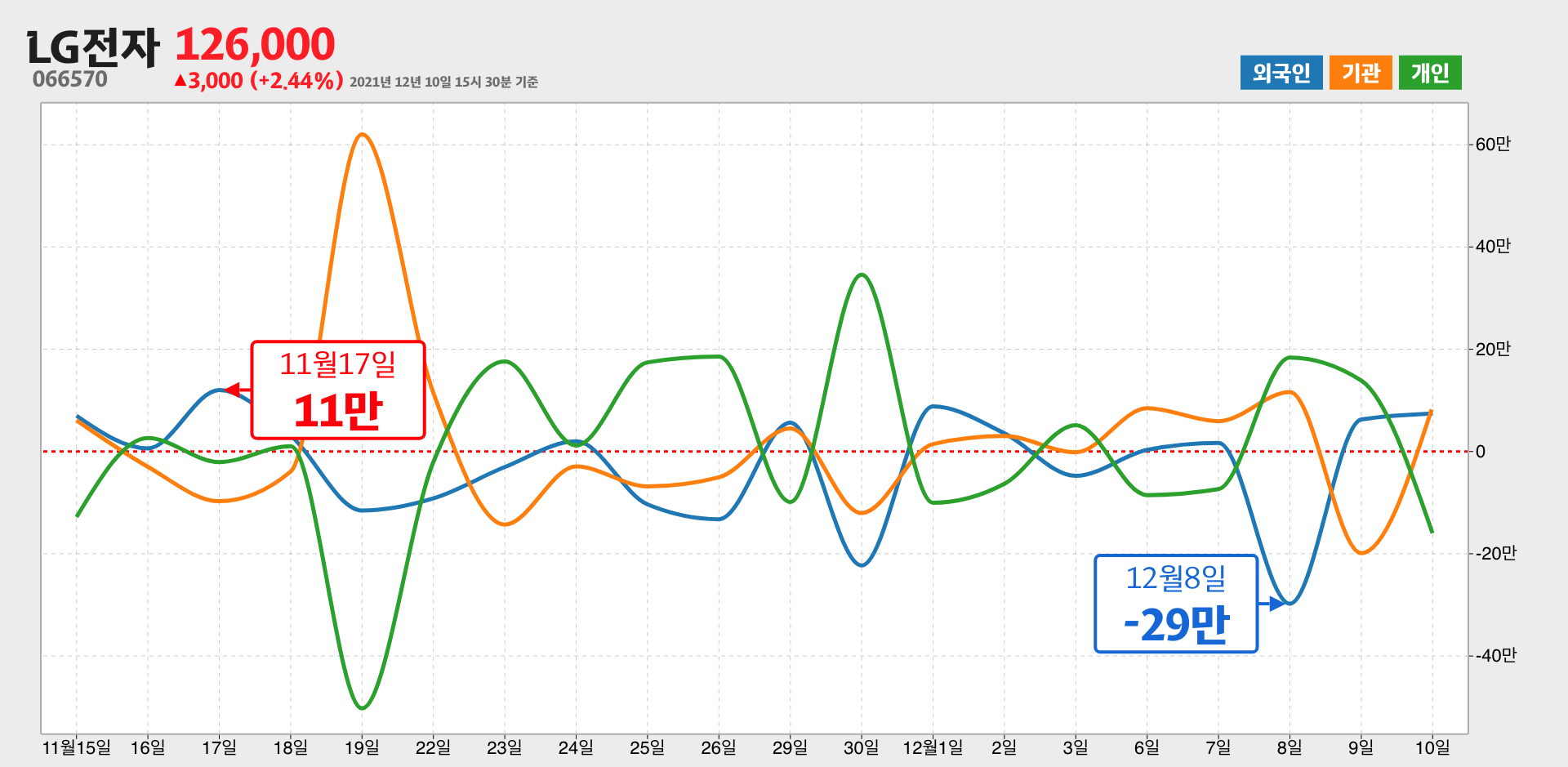The width and height of the screenshot is (1568, 767).
Task: Click the -20만 y-axis label
Action: [x=1495, y=554]
